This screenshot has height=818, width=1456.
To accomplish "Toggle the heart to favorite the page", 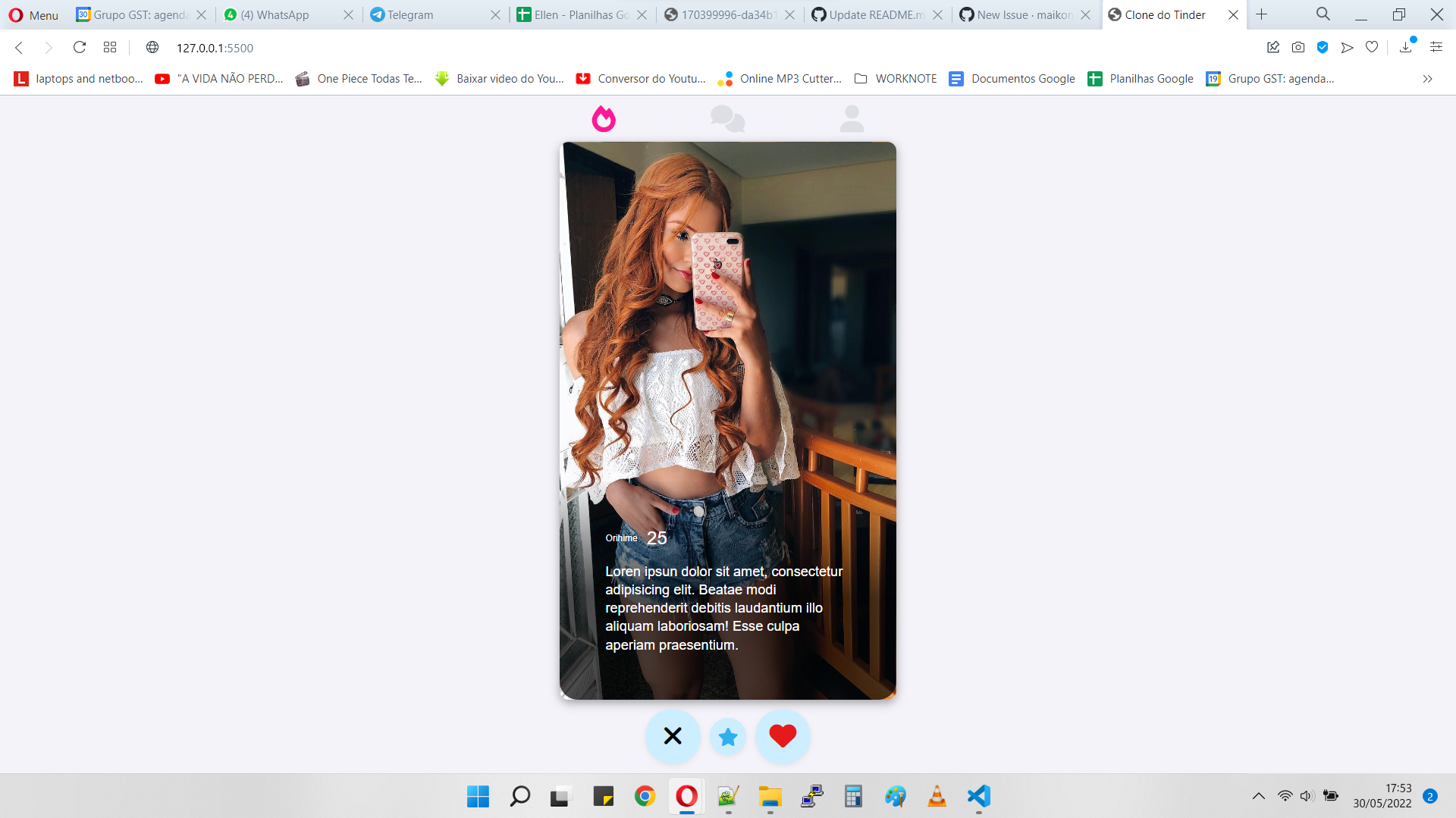I will pos(1372,47).
